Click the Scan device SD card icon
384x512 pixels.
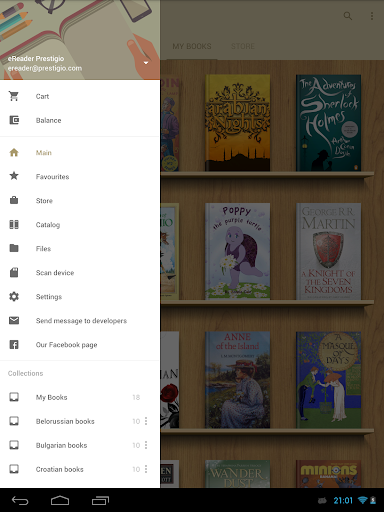[x=14, y=272]
